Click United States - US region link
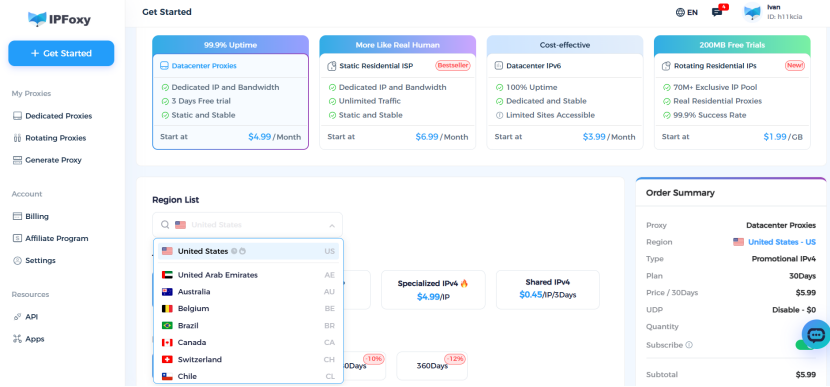 click(781, 242)
